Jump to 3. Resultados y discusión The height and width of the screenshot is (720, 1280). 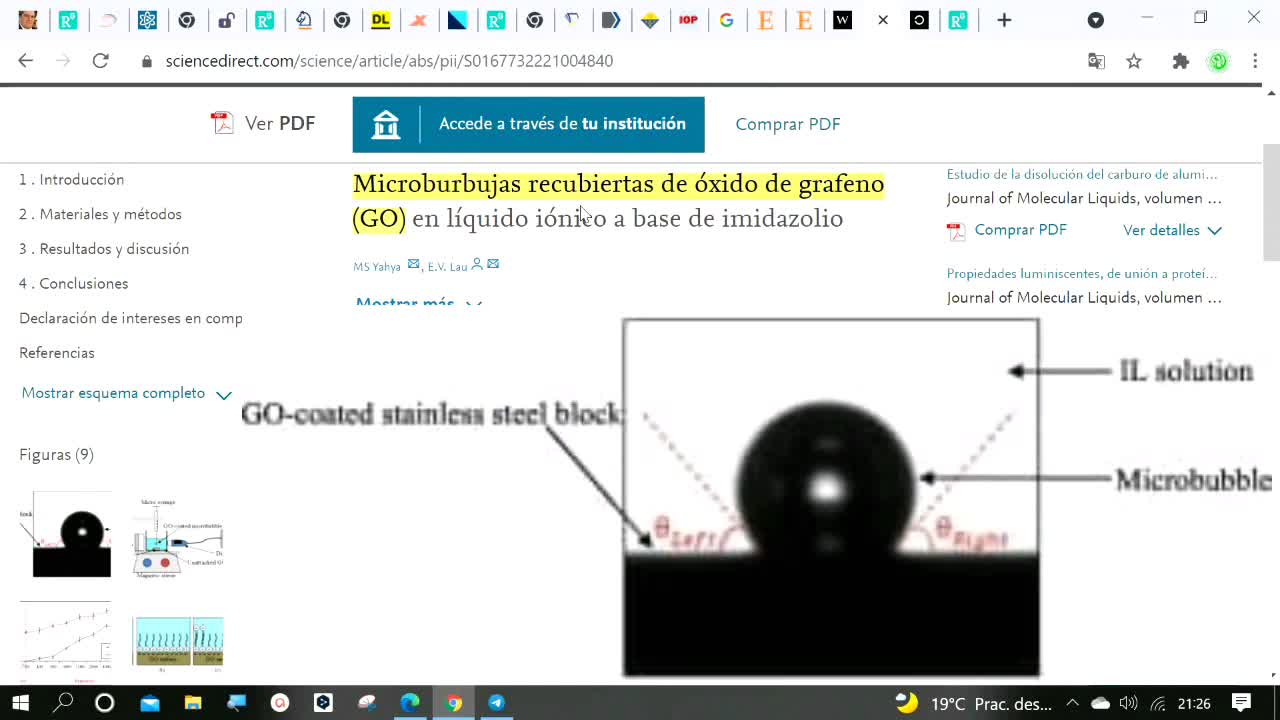pos(104,249)
